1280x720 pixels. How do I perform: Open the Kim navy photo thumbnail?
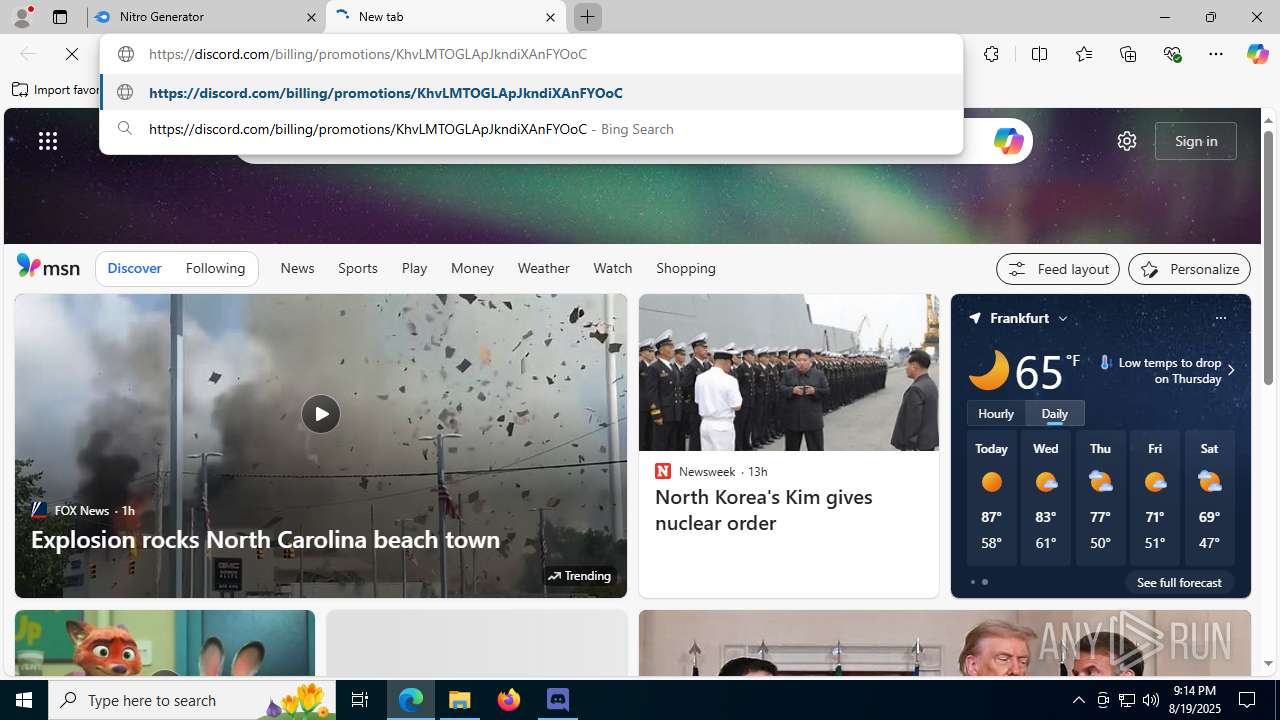789,372
